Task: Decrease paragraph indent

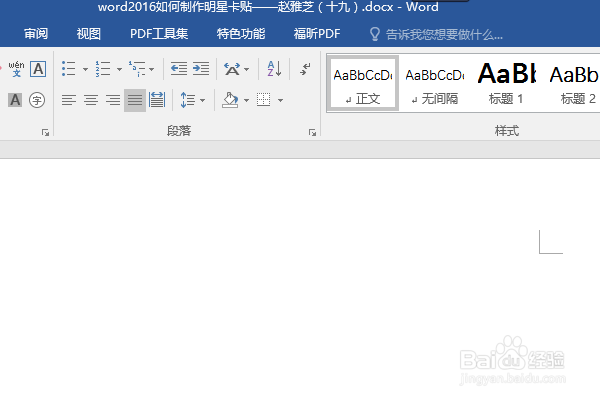Action: click(x=179, y=69)
